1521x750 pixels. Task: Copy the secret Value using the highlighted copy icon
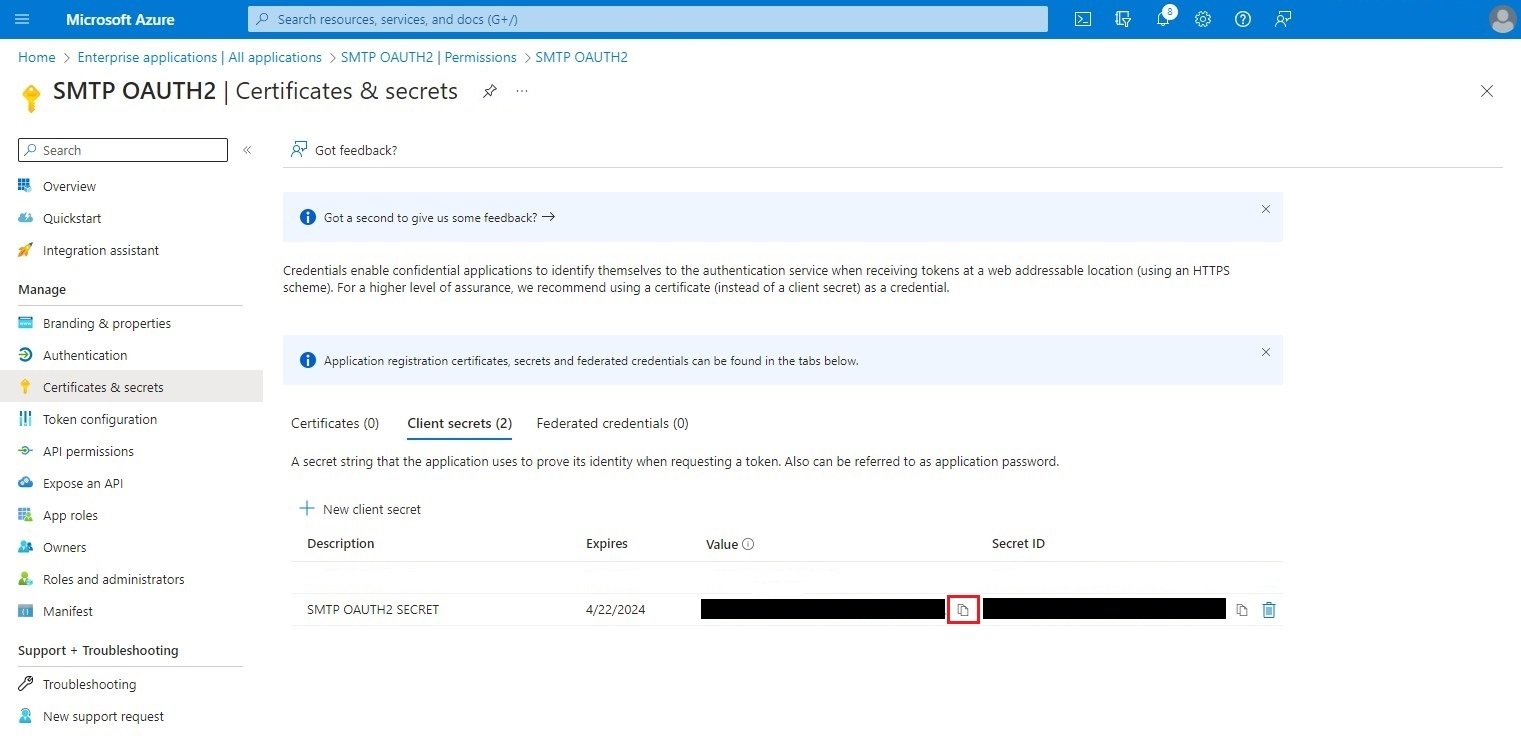point(962,609)
